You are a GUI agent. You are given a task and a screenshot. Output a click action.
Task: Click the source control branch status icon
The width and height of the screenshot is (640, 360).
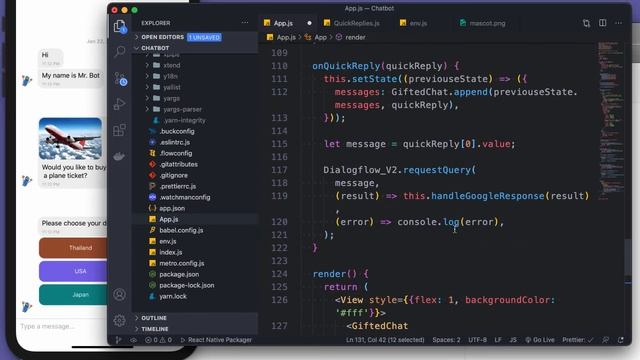click(119, 340)
